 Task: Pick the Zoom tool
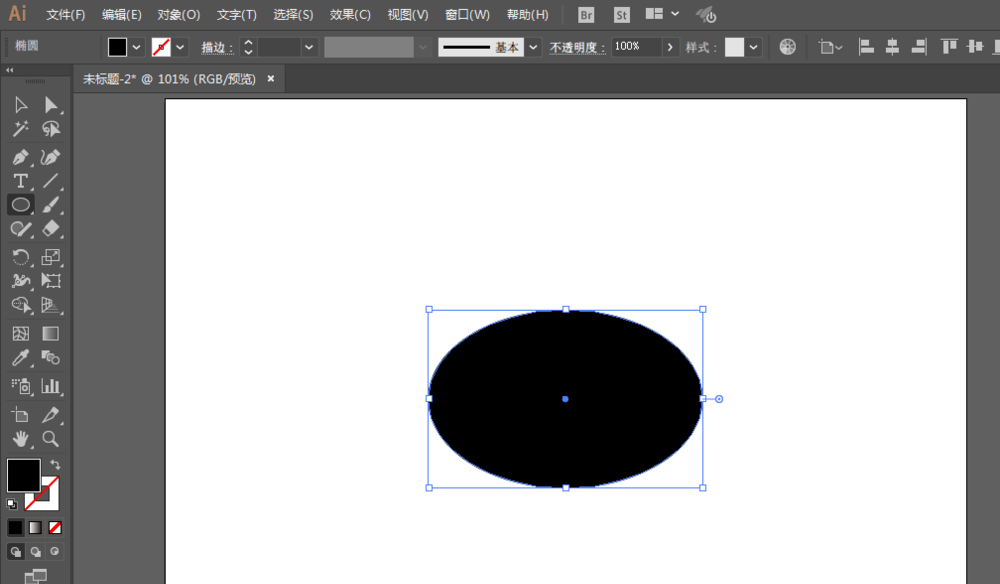pos(50,438)
